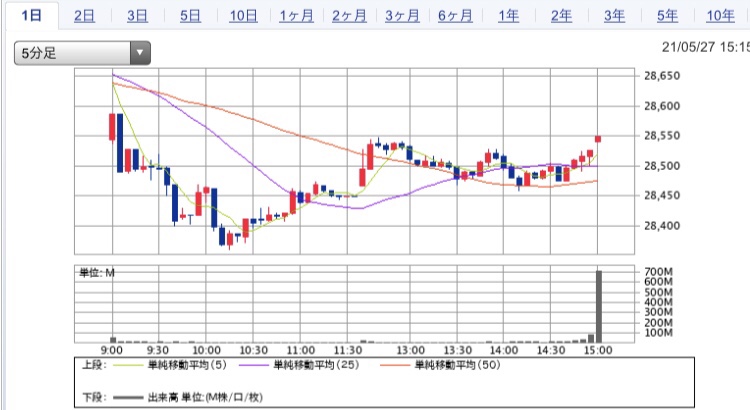Open the 10日 period tab
The width and height of the screenshot is (750, 410).
(x=243, y=16)
